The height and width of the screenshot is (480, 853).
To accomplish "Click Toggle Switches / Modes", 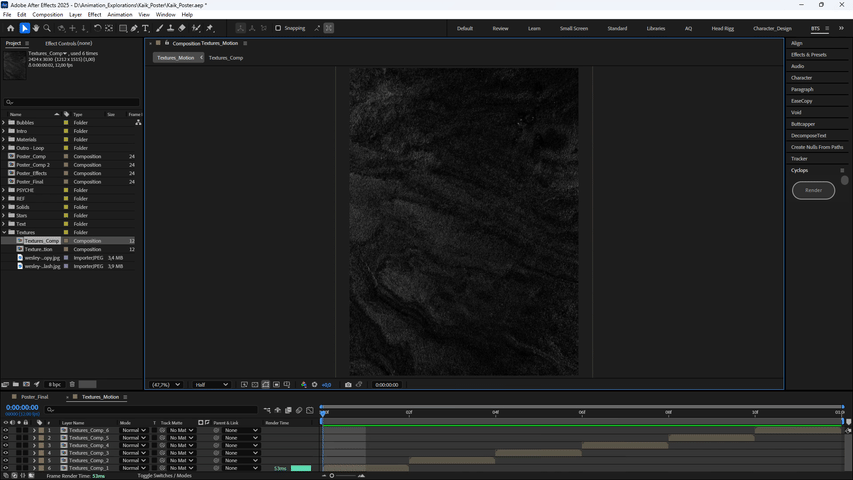I will [x=164, y=475].
